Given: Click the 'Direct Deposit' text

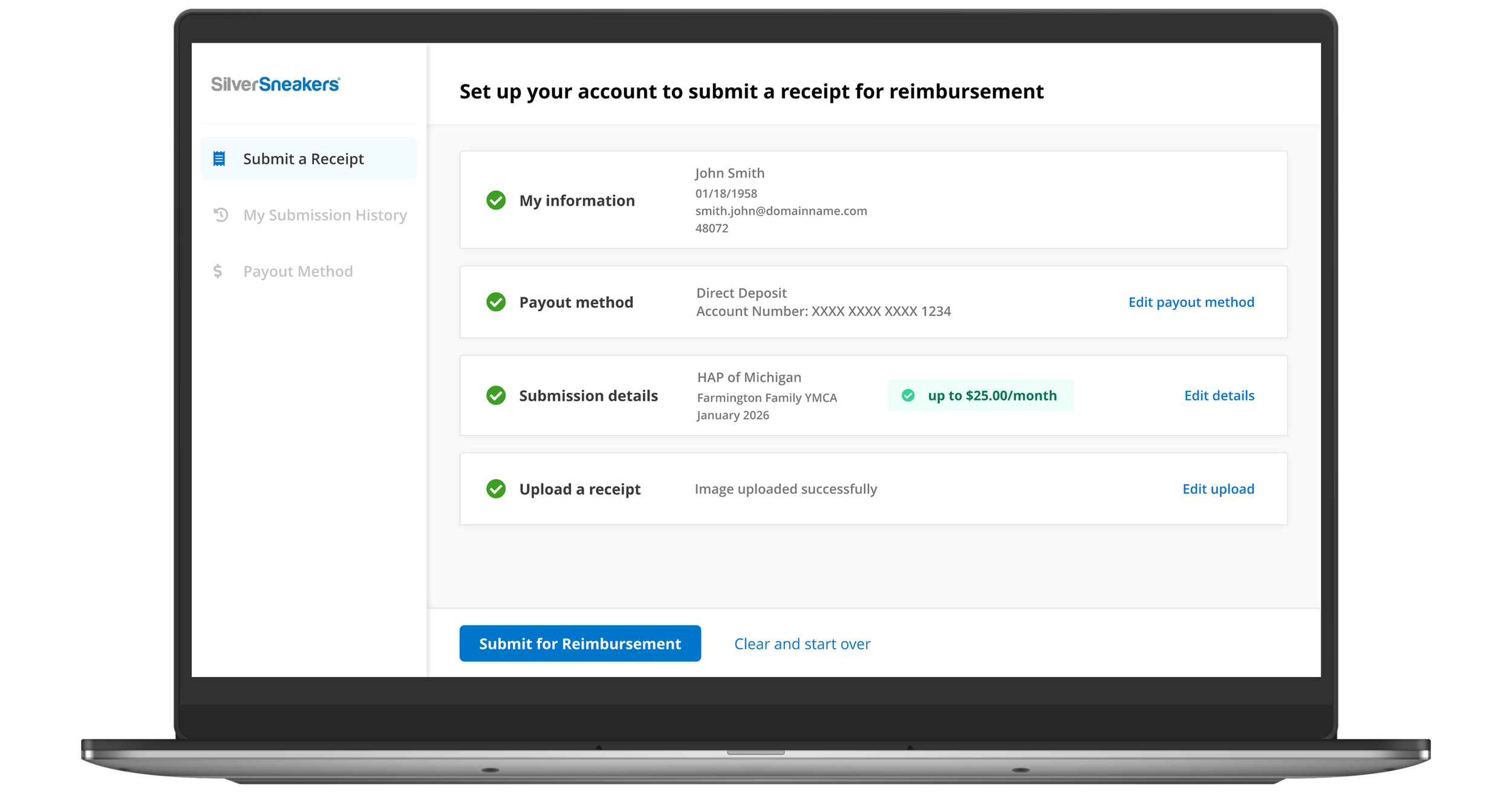Looking at the screenshot, I should (741, 293).
